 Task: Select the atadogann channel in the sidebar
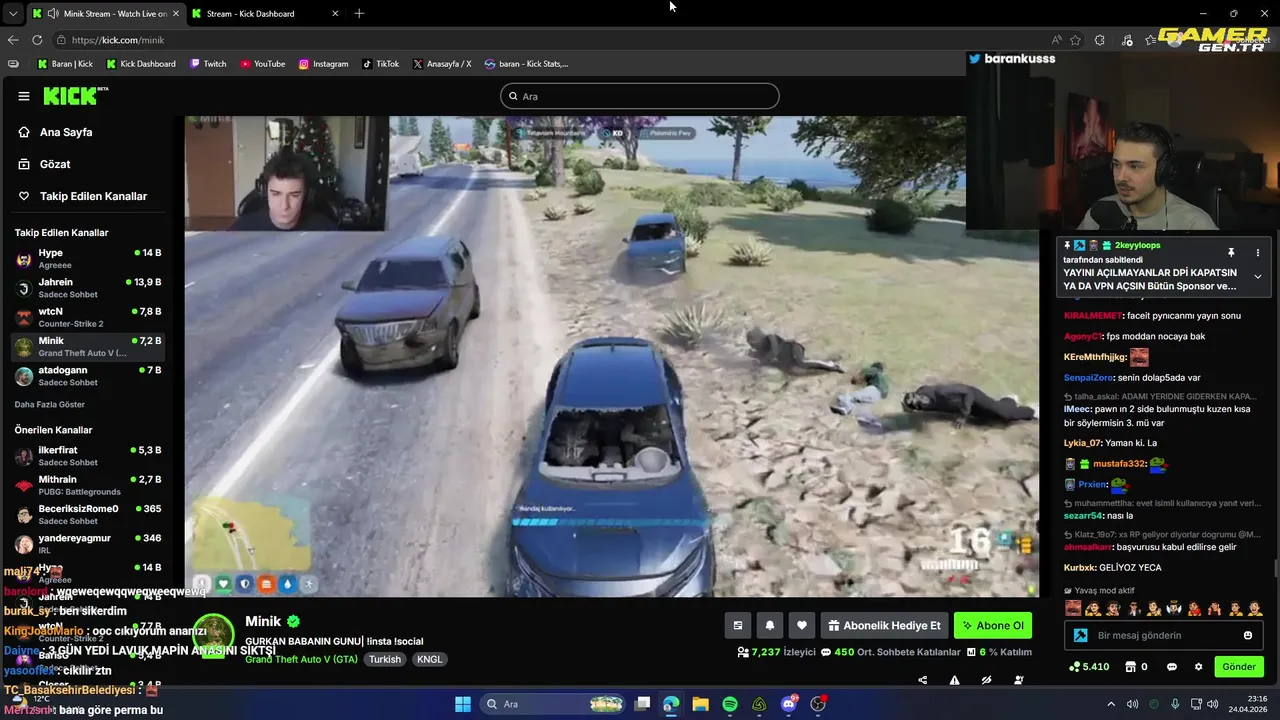[x=88, y=376]
